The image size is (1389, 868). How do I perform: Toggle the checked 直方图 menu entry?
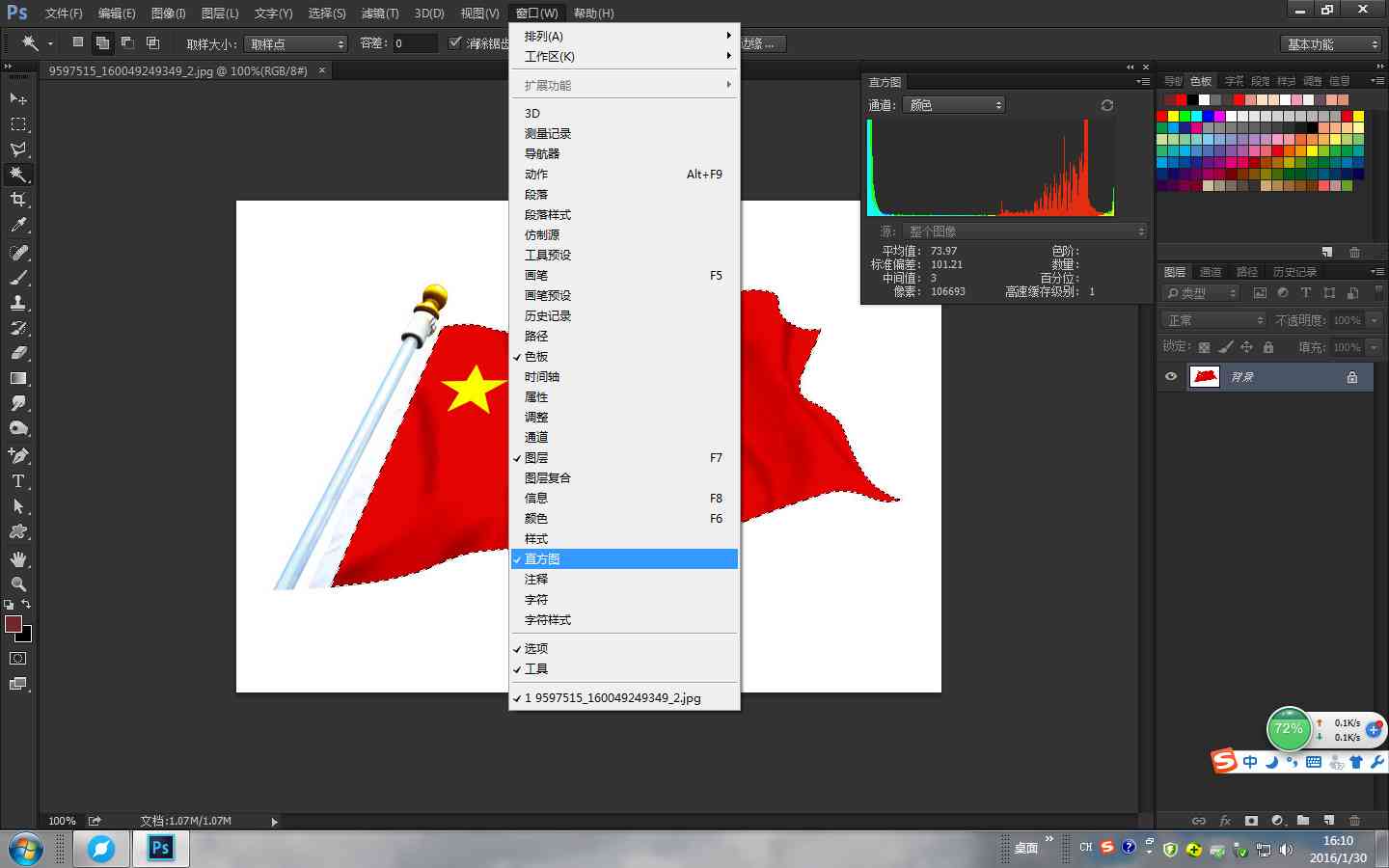point(624,559)
